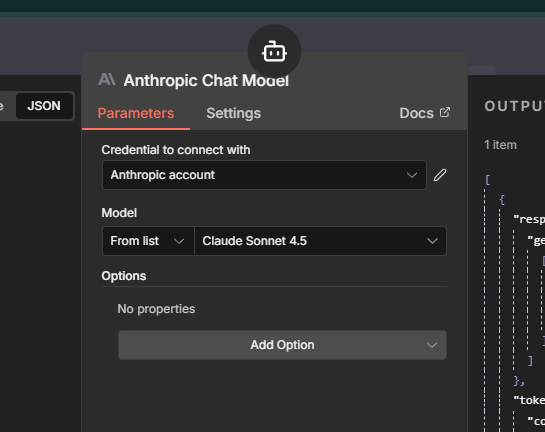Open the Docs external link icon
Image resolution: width=545 pixels, height=432 pixels.
(x=445, y=112)
